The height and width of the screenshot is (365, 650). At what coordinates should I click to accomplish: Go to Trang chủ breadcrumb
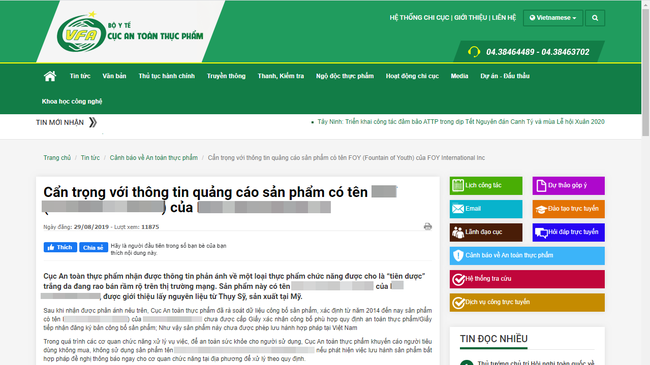(x=57, y=158)
